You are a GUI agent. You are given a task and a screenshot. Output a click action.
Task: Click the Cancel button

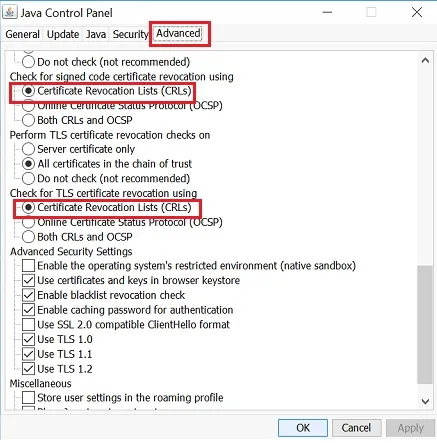356,428
